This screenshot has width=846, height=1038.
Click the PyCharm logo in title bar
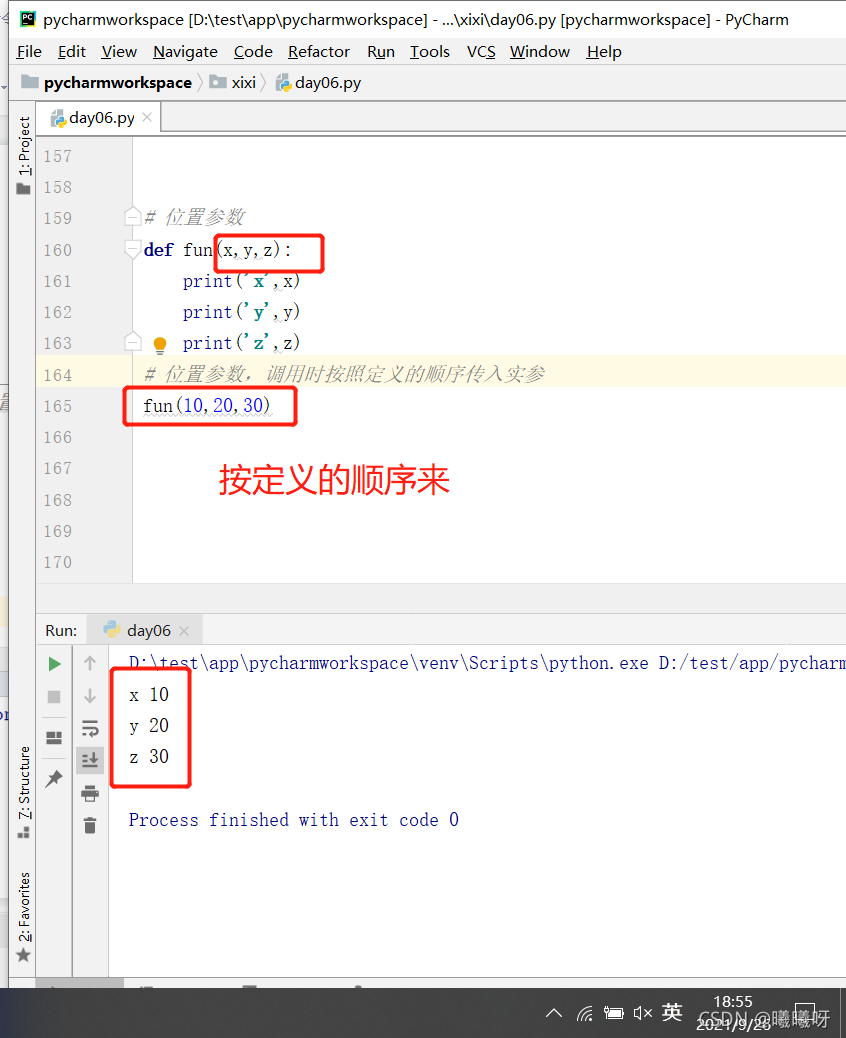pos(27,19)
